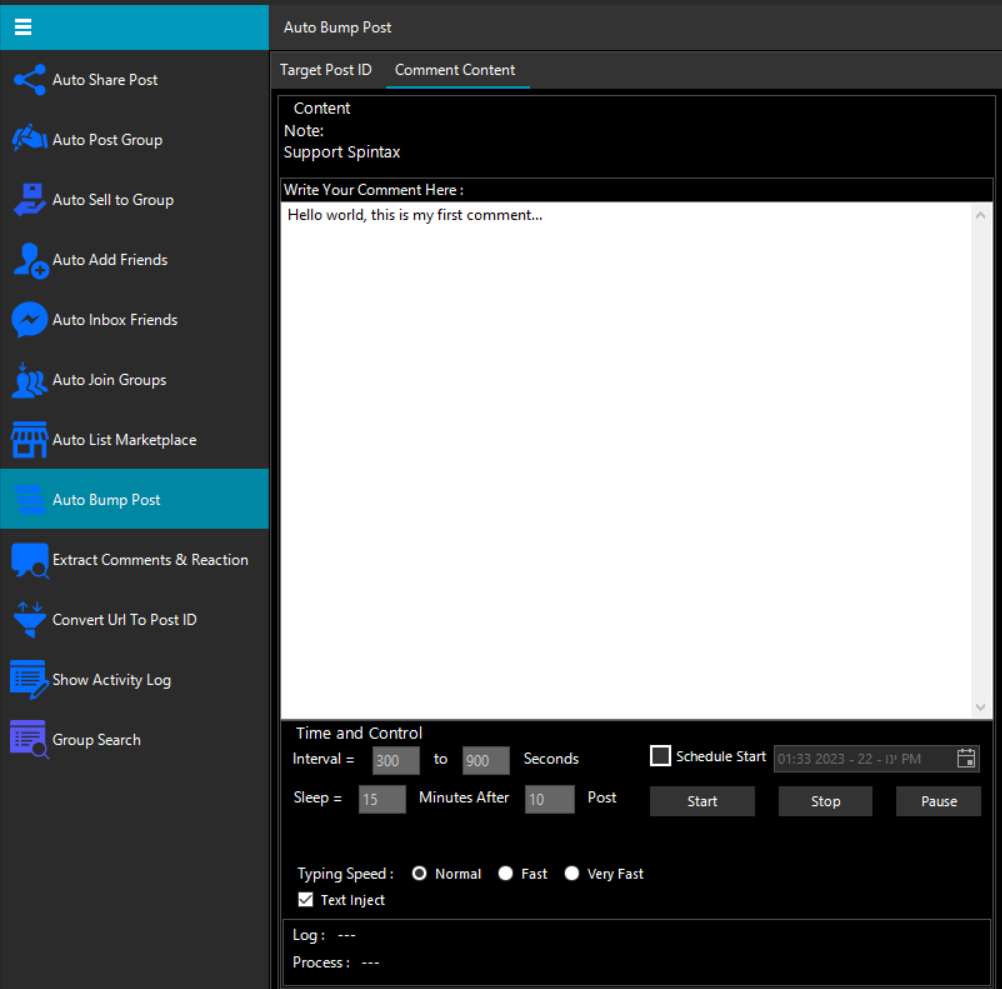This screenshot has width=1002, height=989.
Task: Click the Pause button
Action: click(938, 801)
